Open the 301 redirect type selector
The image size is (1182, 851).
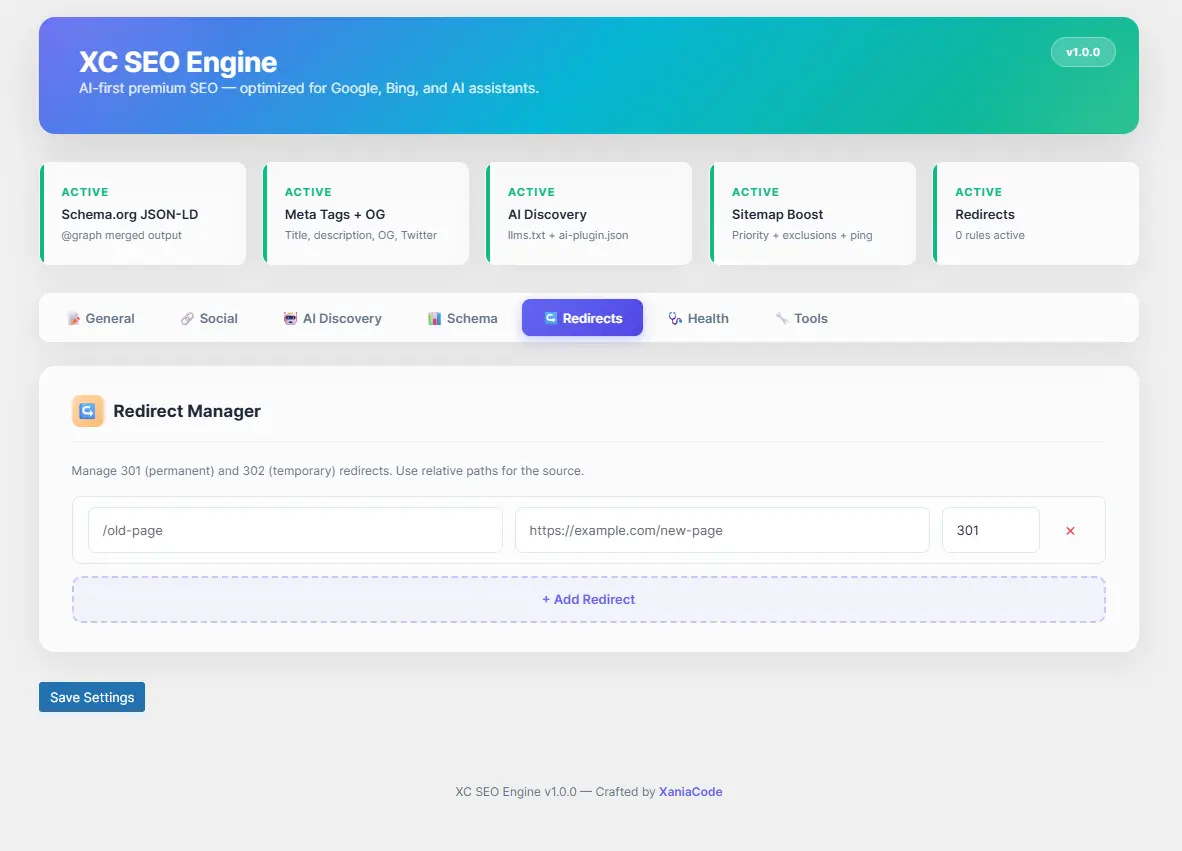pyautogui.click(x=991, y=530)
